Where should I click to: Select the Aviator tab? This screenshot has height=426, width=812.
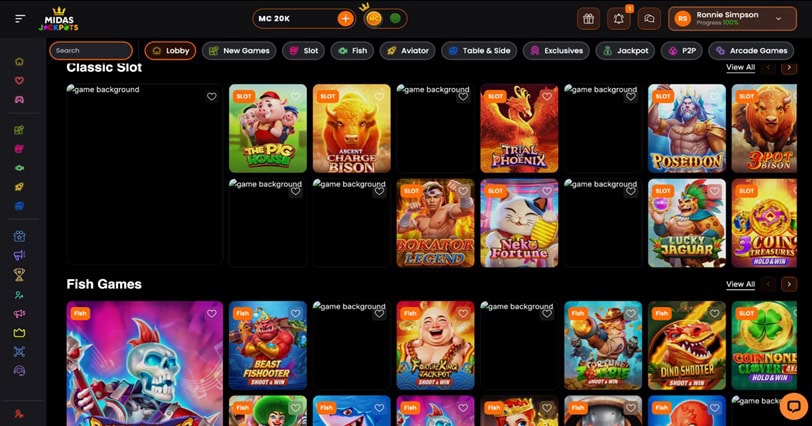[x=408, y=51]
